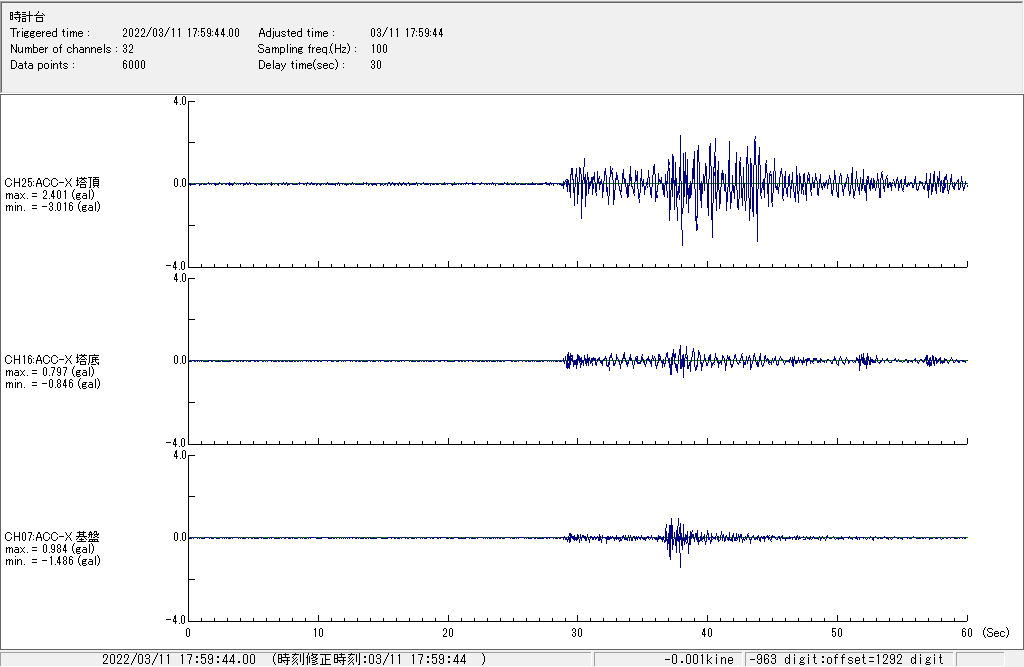Click the 30 second tick on time axis
Screen dimensions: 1024x667
point(577,632)
